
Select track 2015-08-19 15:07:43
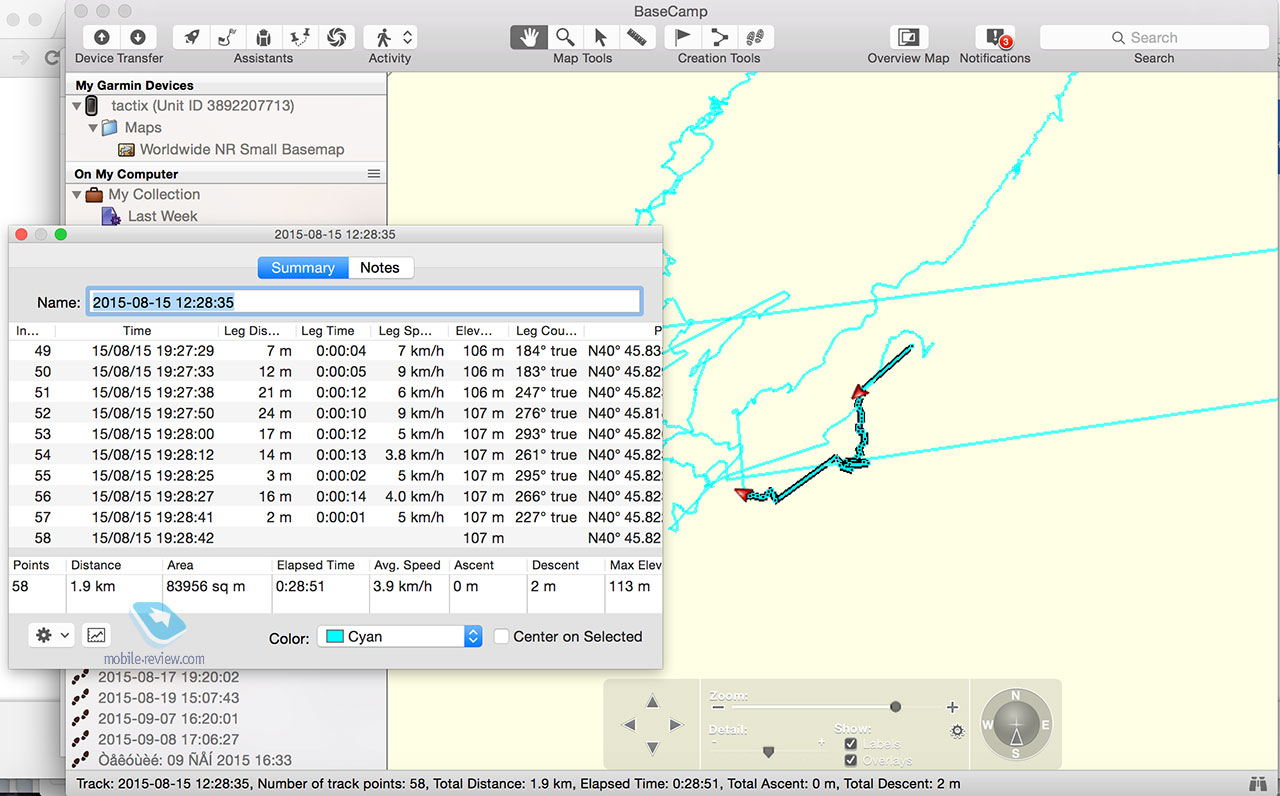pos(168,698)
